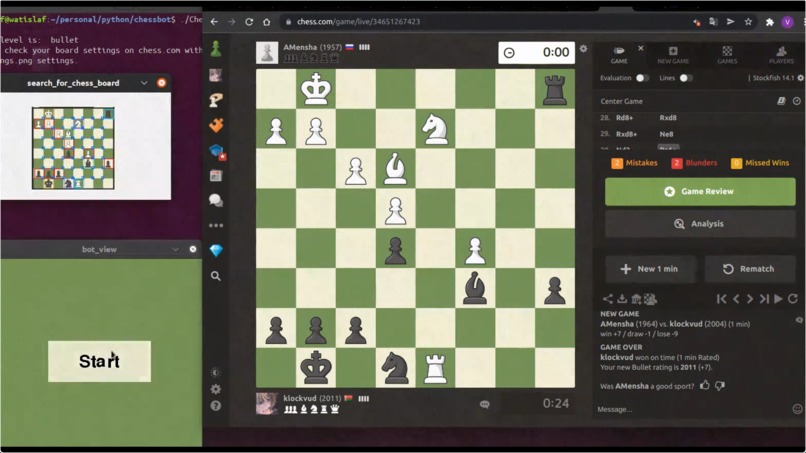Viewport: 806px width, 453px height.
Task: Open the sidebar search magnifier
Action: (x=216, y=276)
